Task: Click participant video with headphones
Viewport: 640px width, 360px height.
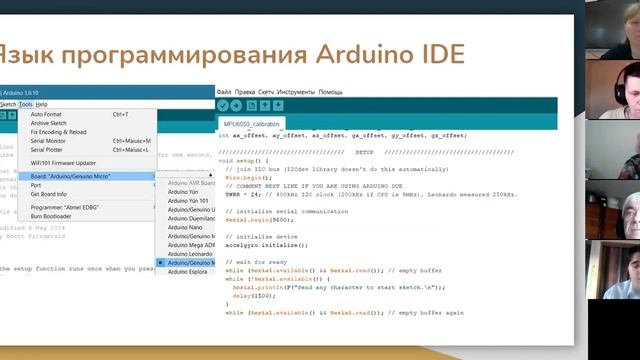Action: pyautogui.click(x=613, y=90)
